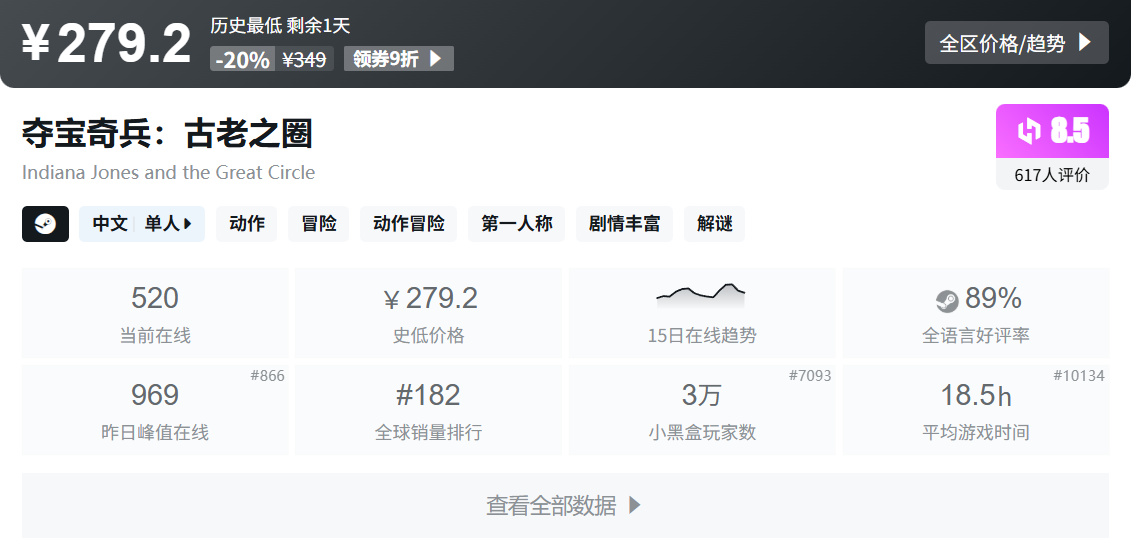The image size is (1142, 552).
Task: Click the 历史最低 剩余1天 notice
Action: click(280, 26)
